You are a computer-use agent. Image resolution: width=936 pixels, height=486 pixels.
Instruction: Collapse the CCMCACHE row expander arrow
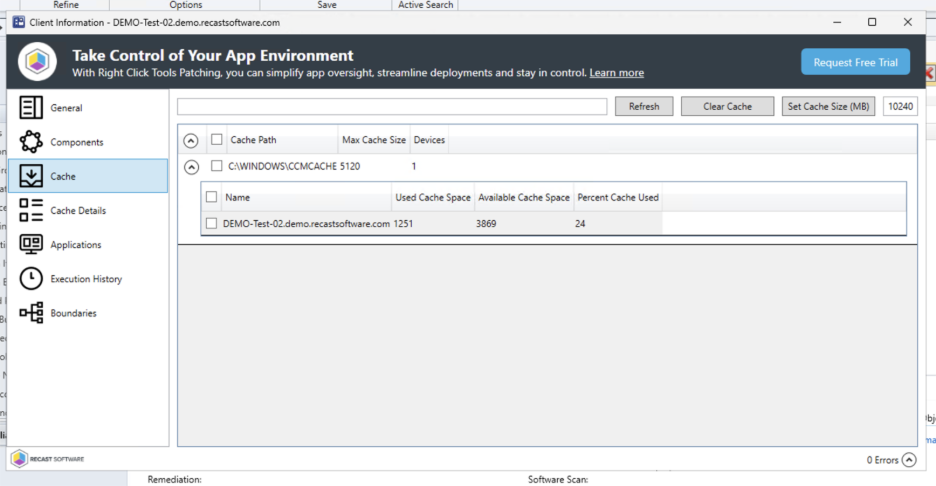point(192,167)
